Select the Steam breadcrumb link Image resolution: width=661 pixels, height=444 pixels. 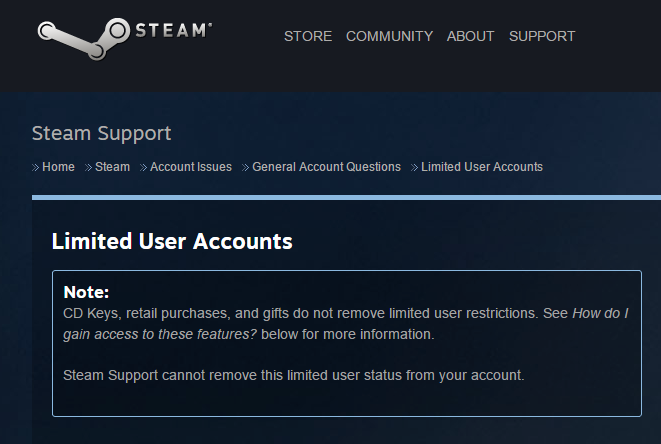click(x=112, y=167)
